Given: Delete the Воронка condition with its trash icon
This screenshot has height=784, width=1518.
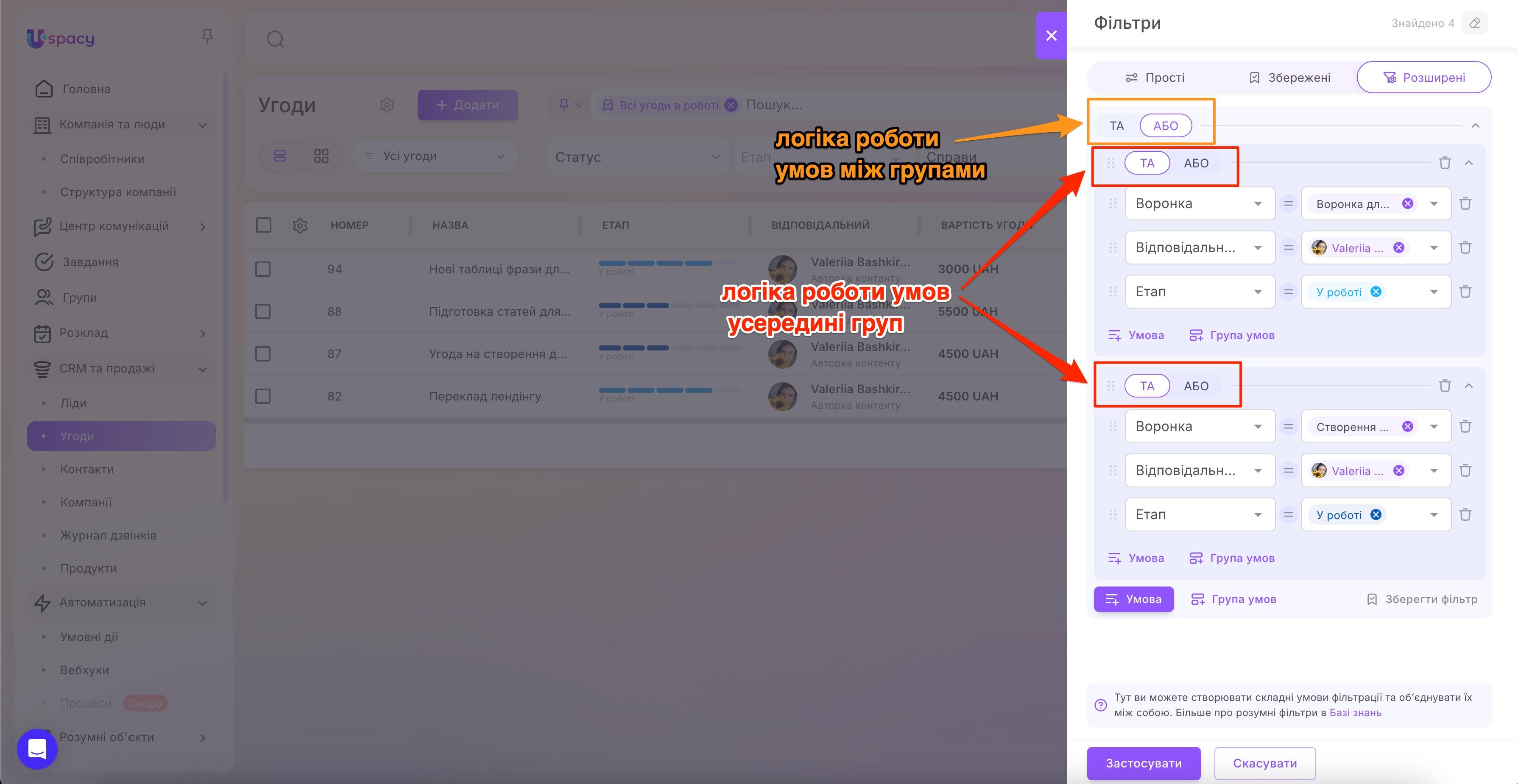Looking at the screenshot, I should pyautogui.click(x=1465, y=203).
